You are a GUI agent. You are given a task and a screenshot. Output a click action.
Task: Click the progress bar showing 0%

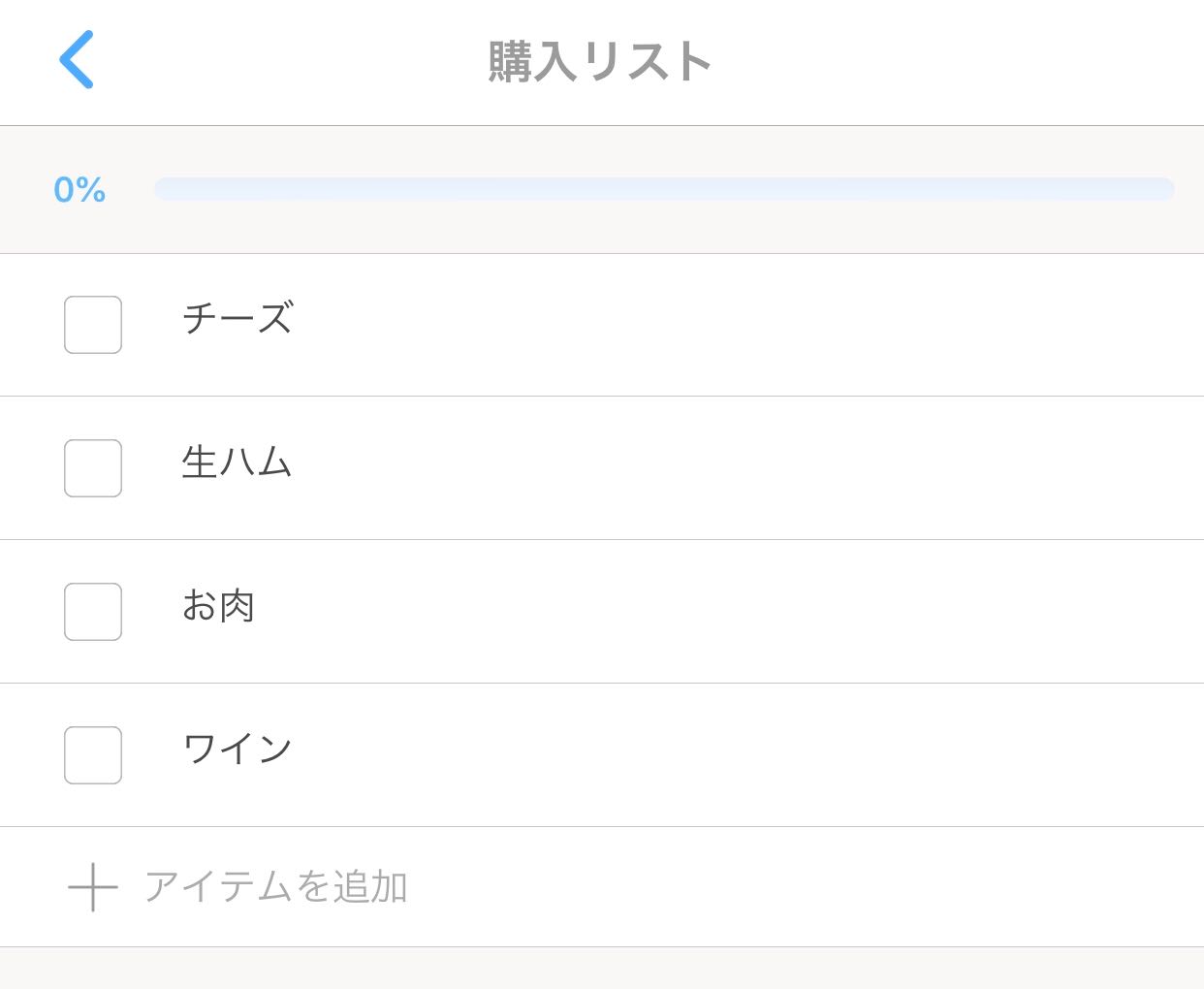click(x=664, y=188)
